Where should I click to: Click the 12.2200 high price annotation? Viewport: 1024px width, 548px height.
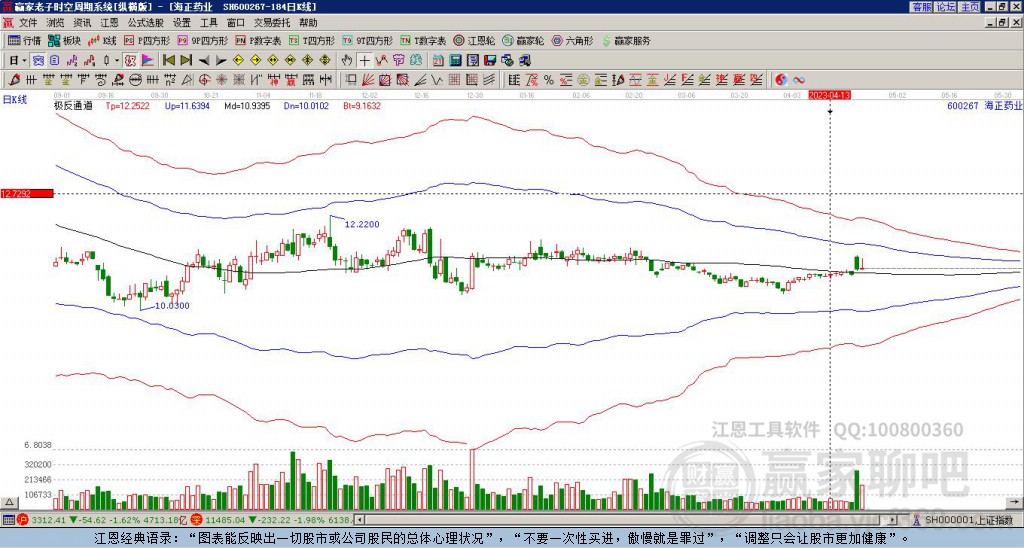coord(362,224)
